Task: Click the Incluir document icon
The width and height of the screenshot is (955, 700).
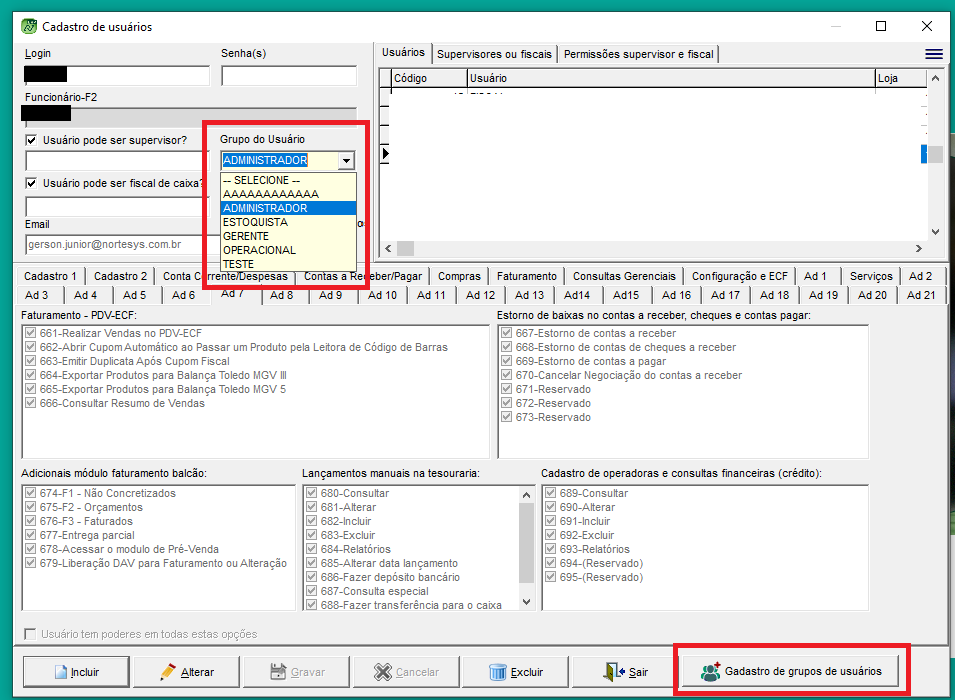Action: point(59,672)
